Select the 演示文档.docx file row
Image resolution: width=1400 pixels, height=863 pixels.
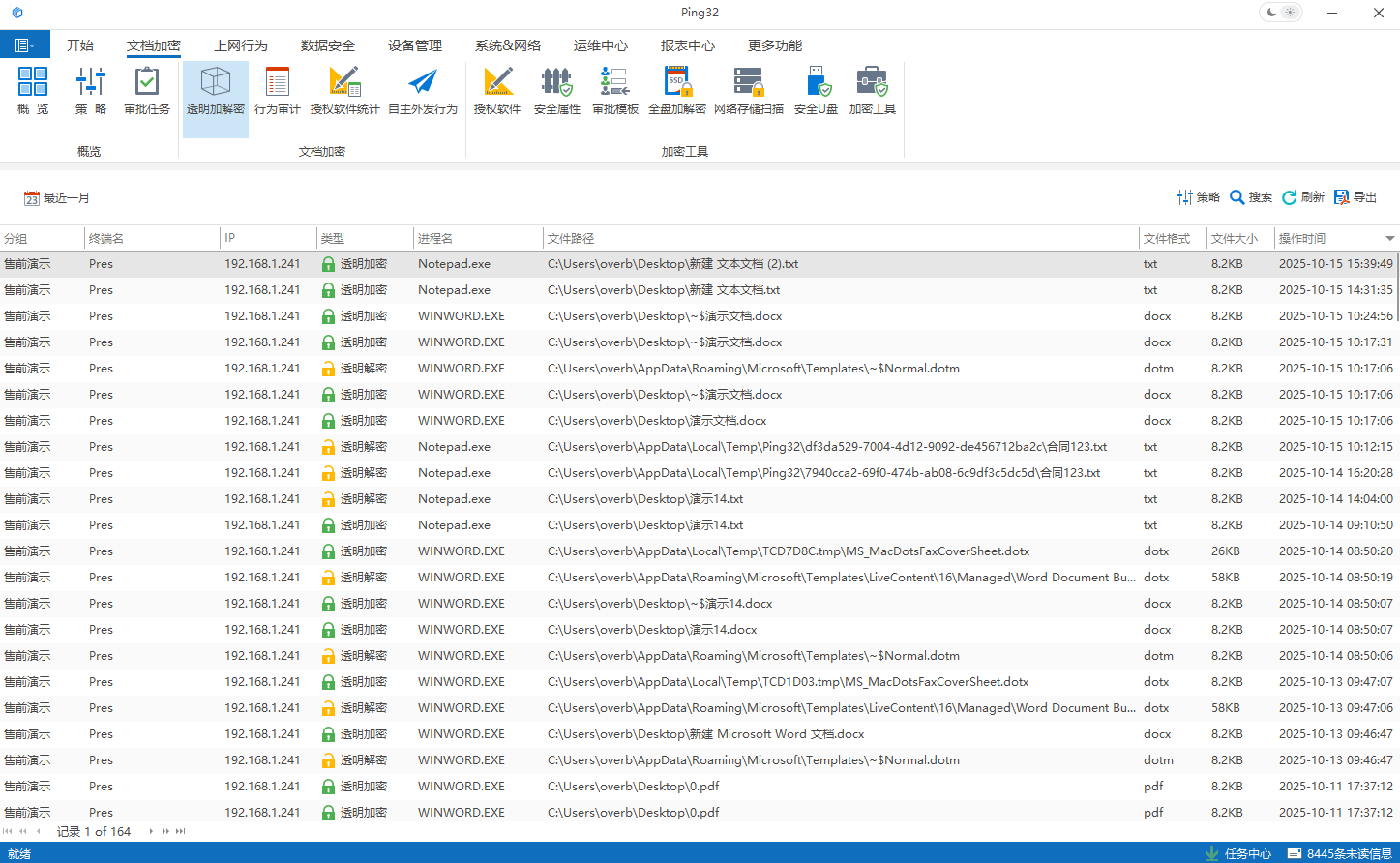(657, 421)
